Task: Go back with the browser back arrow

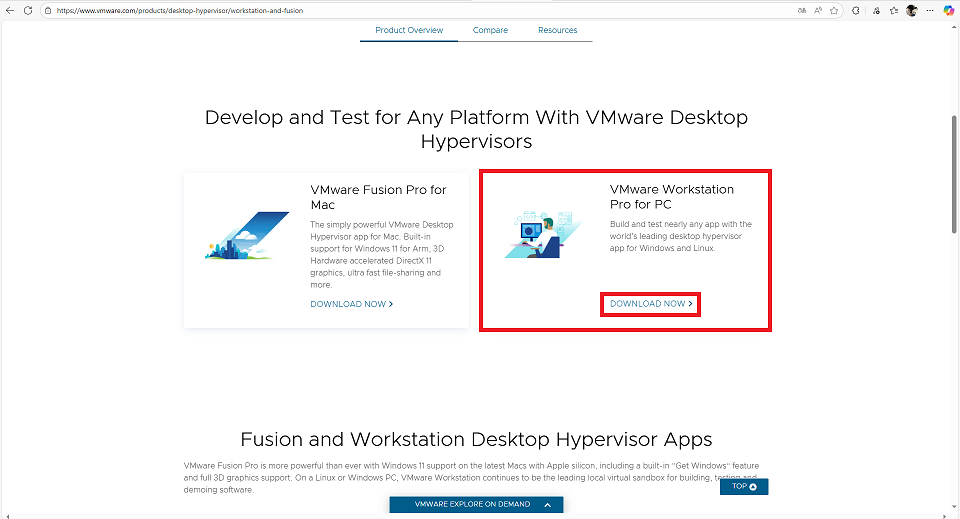Action: [10, 10]
